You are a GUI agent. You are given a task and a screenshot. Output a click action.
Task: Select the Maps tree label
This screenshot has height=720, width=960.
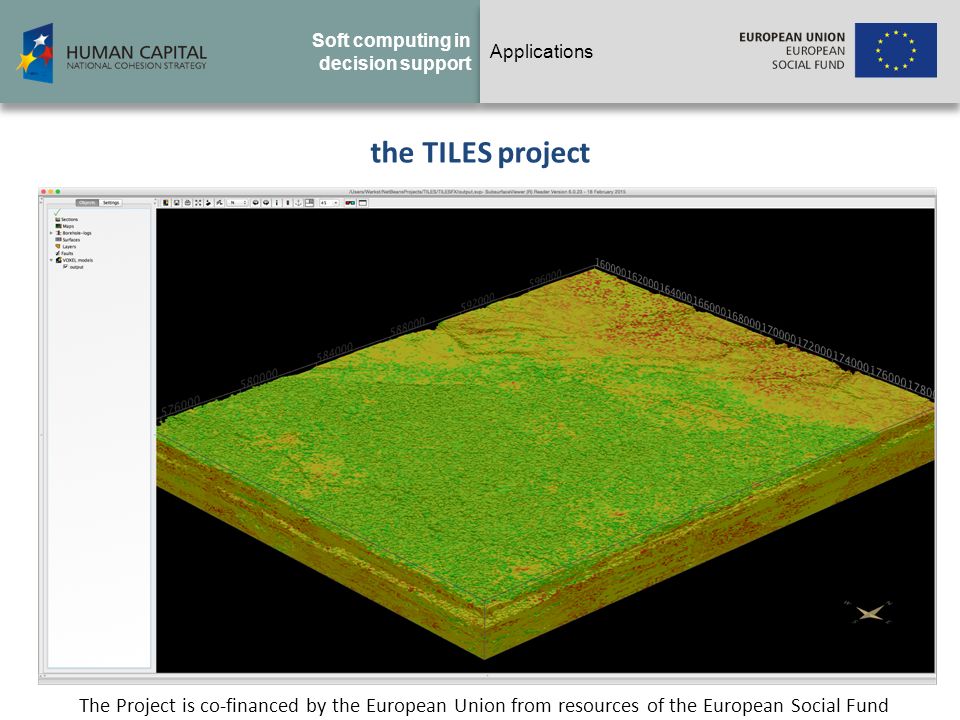pyautogui.click(x=68, y=226)
